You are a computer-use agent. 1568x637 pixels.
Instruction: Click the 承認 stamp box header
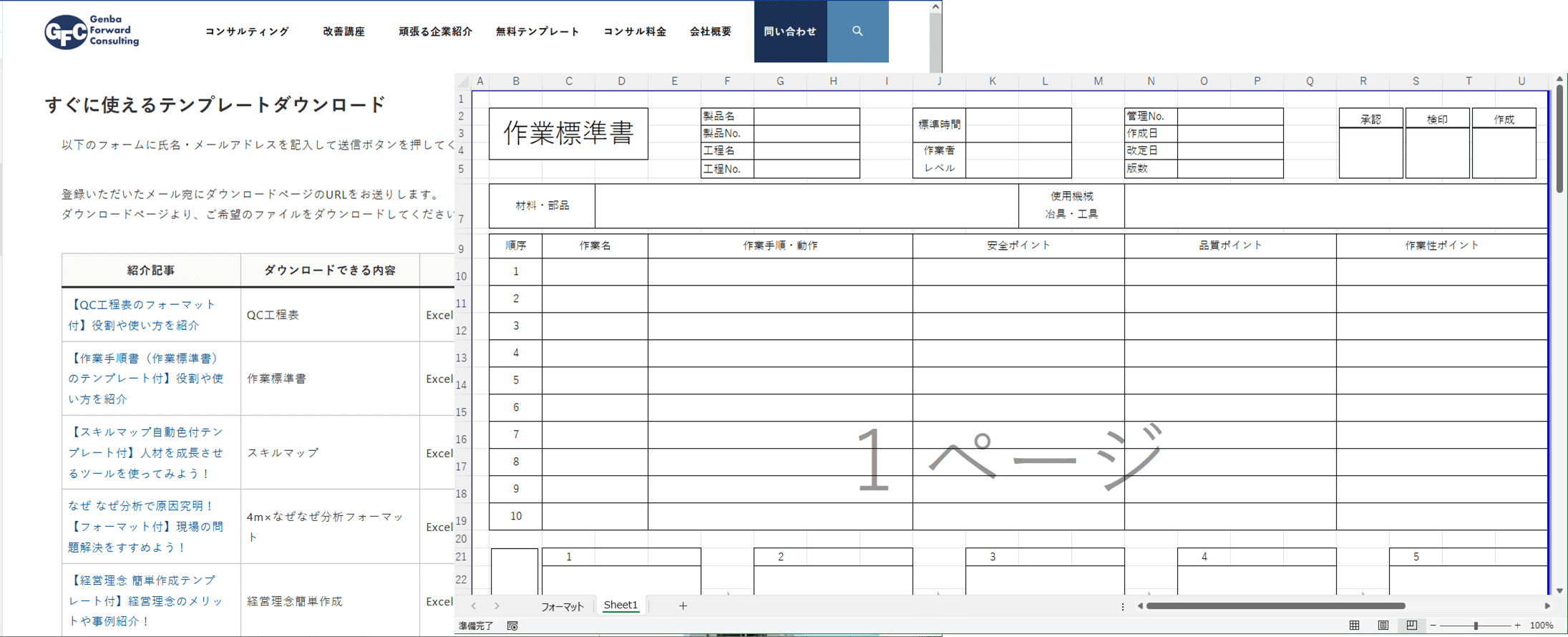click(x=1370, y=120)
